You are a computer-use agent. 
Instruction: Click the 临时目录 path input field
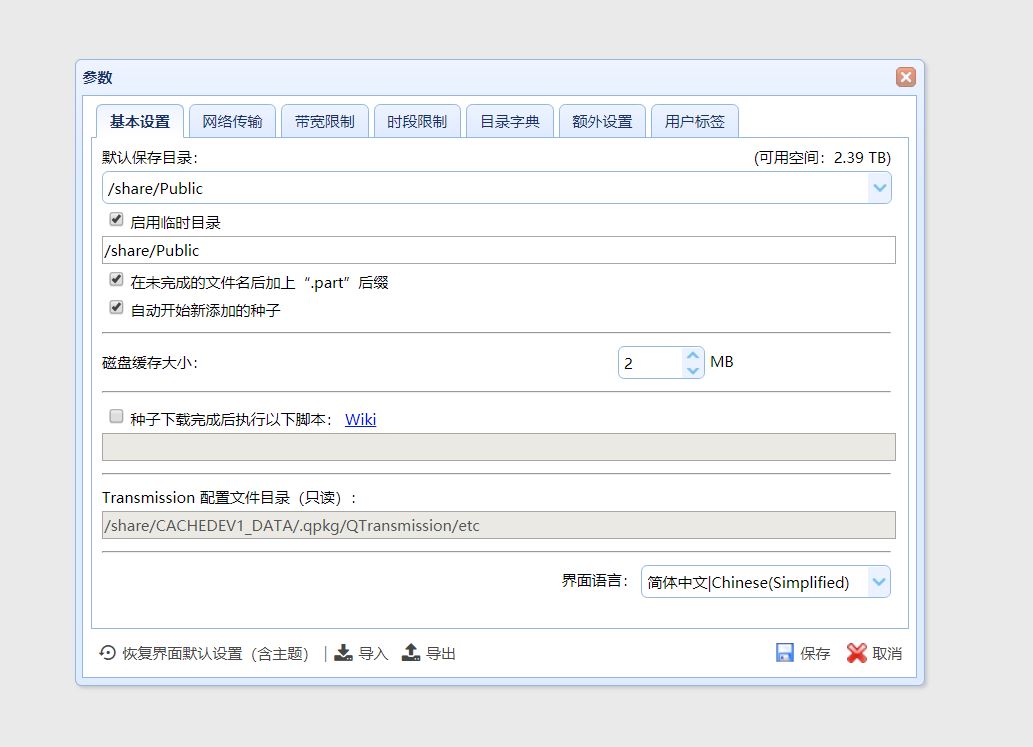(x=400, y=250)
